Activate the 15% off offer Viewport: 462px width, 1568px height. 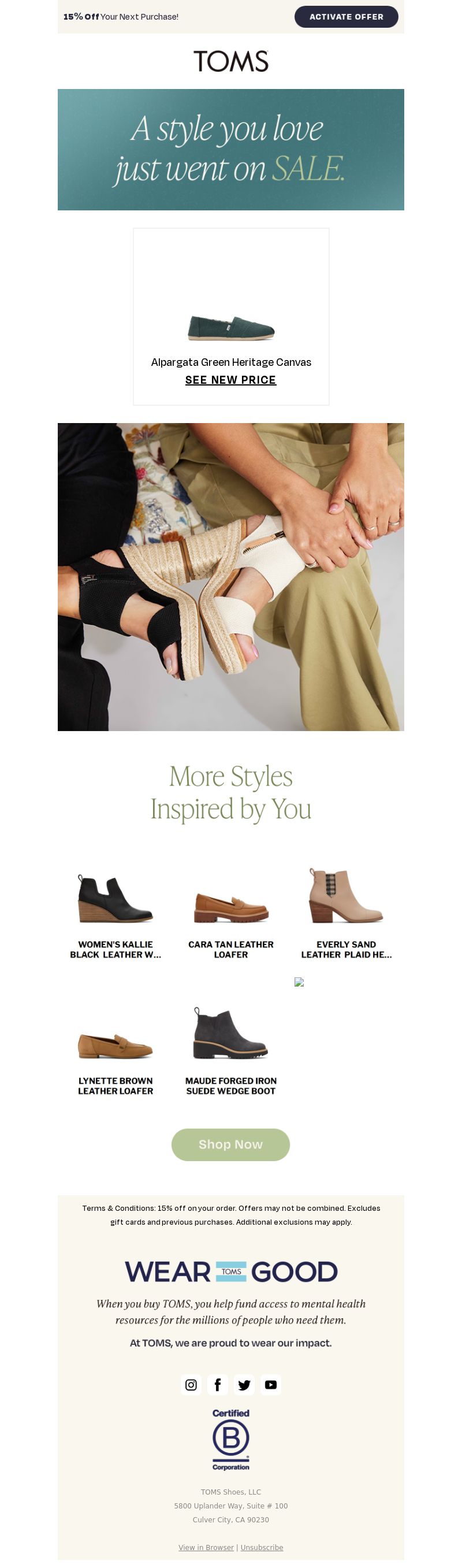pyautogui.click(x=346, y=17)
